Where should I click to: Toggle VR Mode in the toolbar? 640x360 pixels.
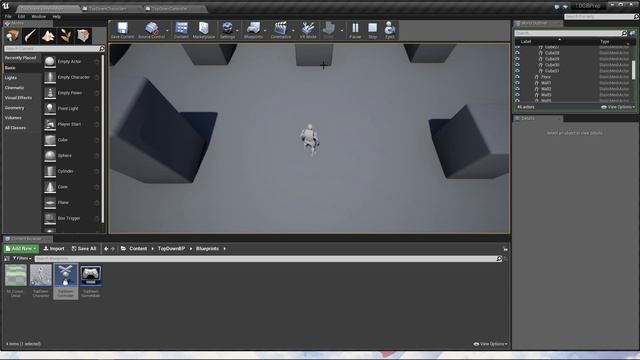point(308,31)
